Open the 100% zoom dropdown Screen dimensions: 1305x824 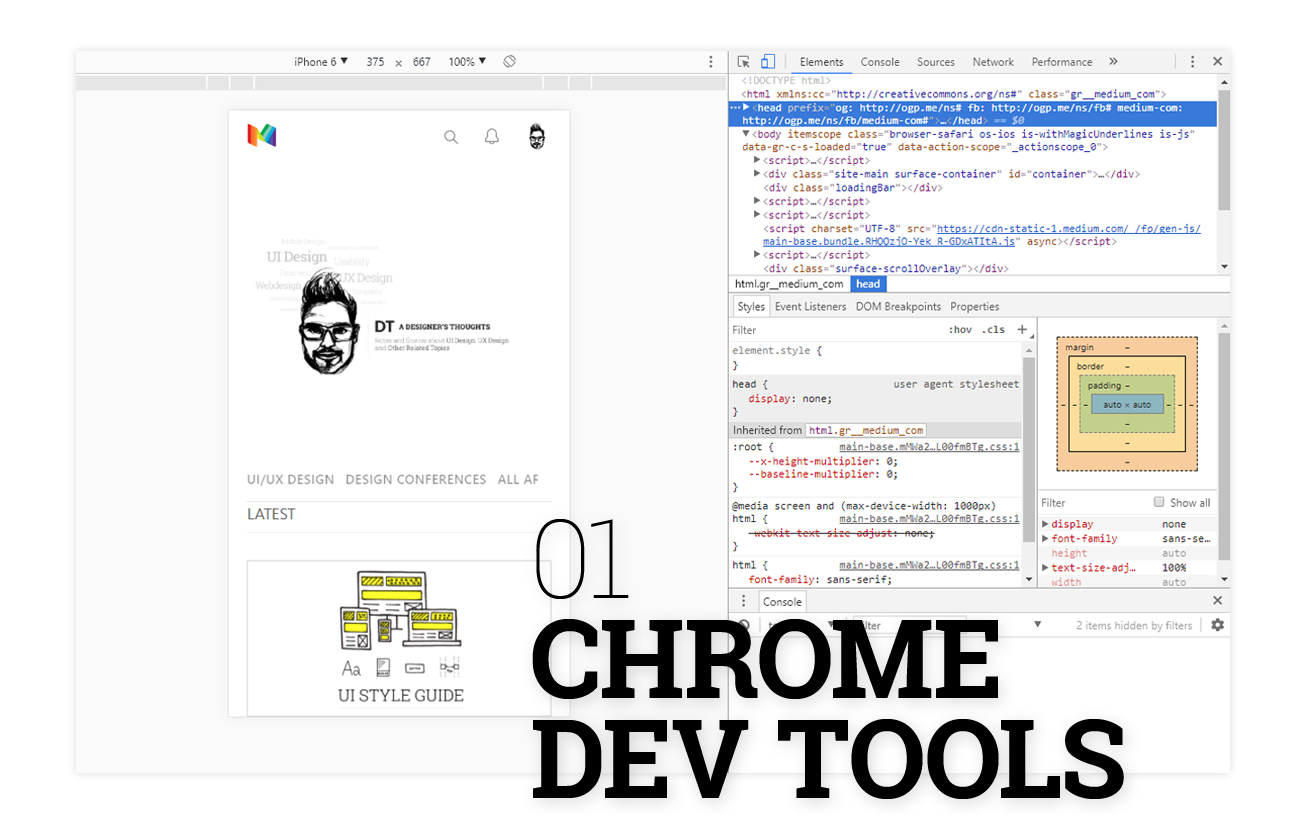click(x=467, y=62)
